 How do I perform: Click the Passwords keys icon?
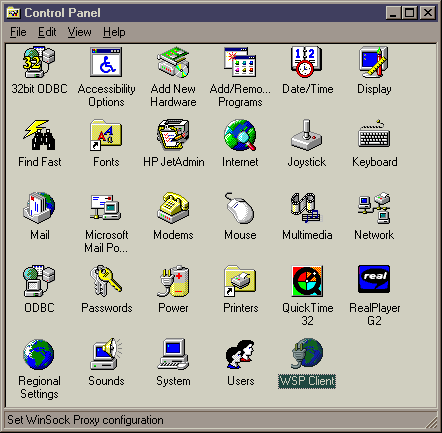106,281
